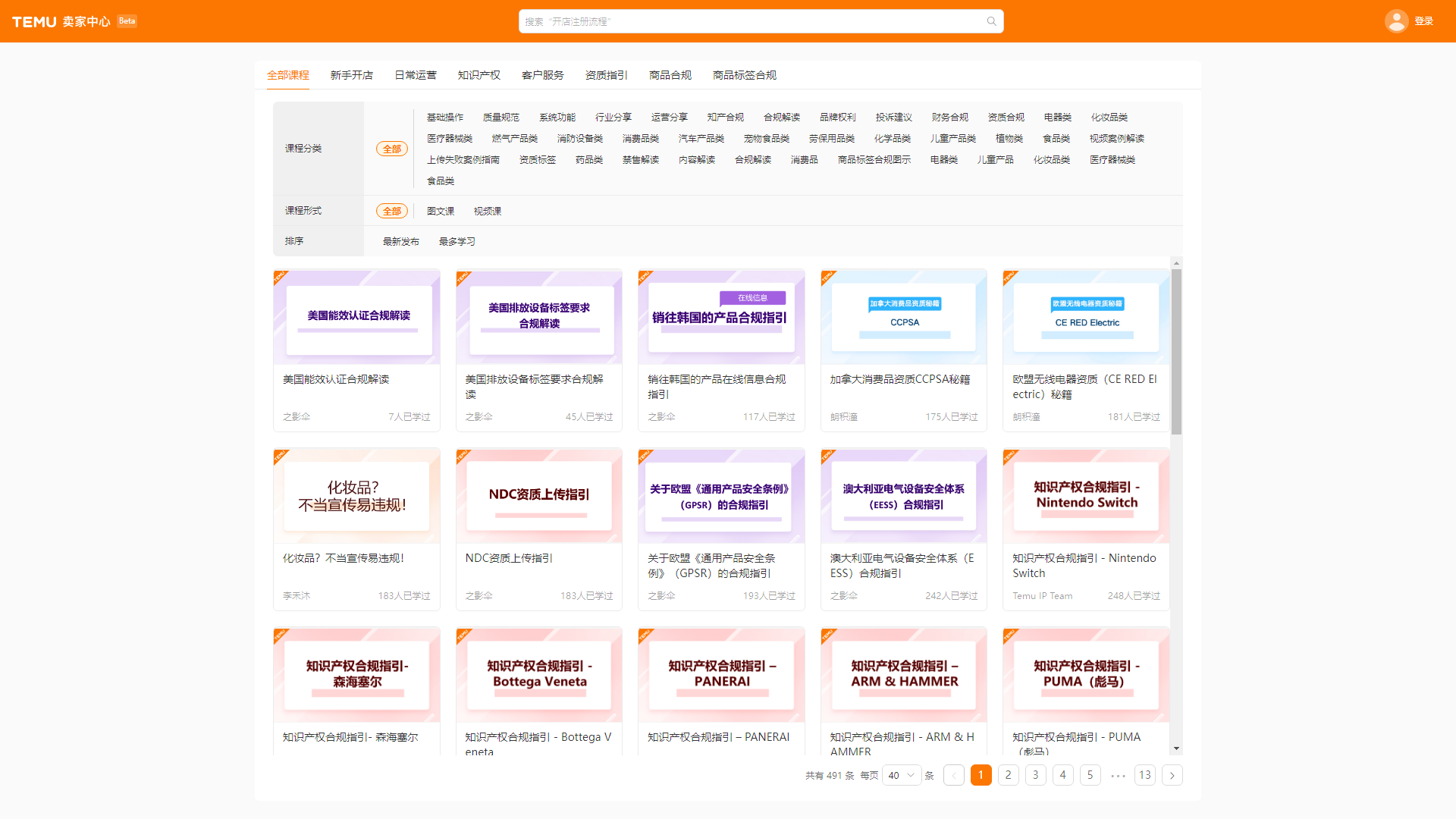Click scrollbar up arrow in course list

(x=1176, y=263)
